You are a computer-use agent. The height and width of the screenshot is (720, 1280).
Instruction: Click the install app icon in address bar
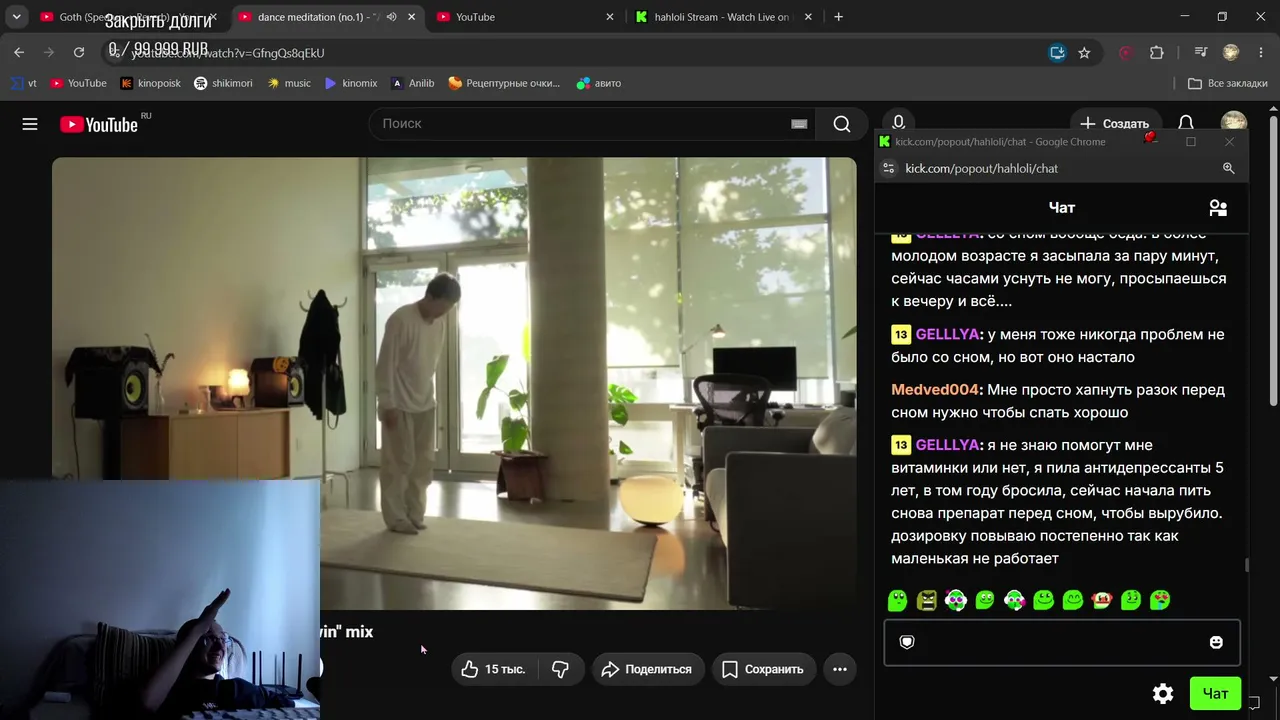pos(1057,53)
